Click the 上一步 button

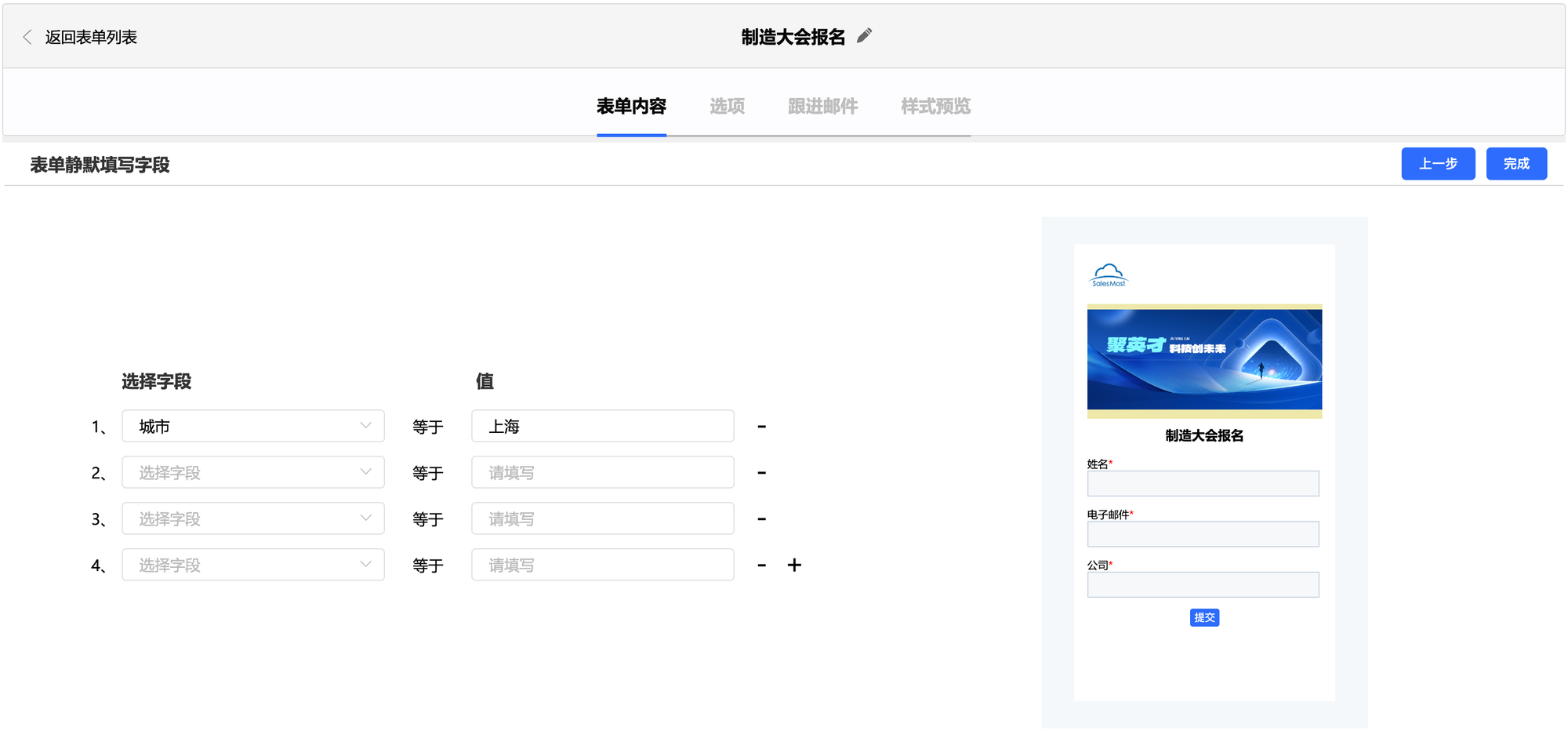pyautogui.click(x=1438, y=164)
